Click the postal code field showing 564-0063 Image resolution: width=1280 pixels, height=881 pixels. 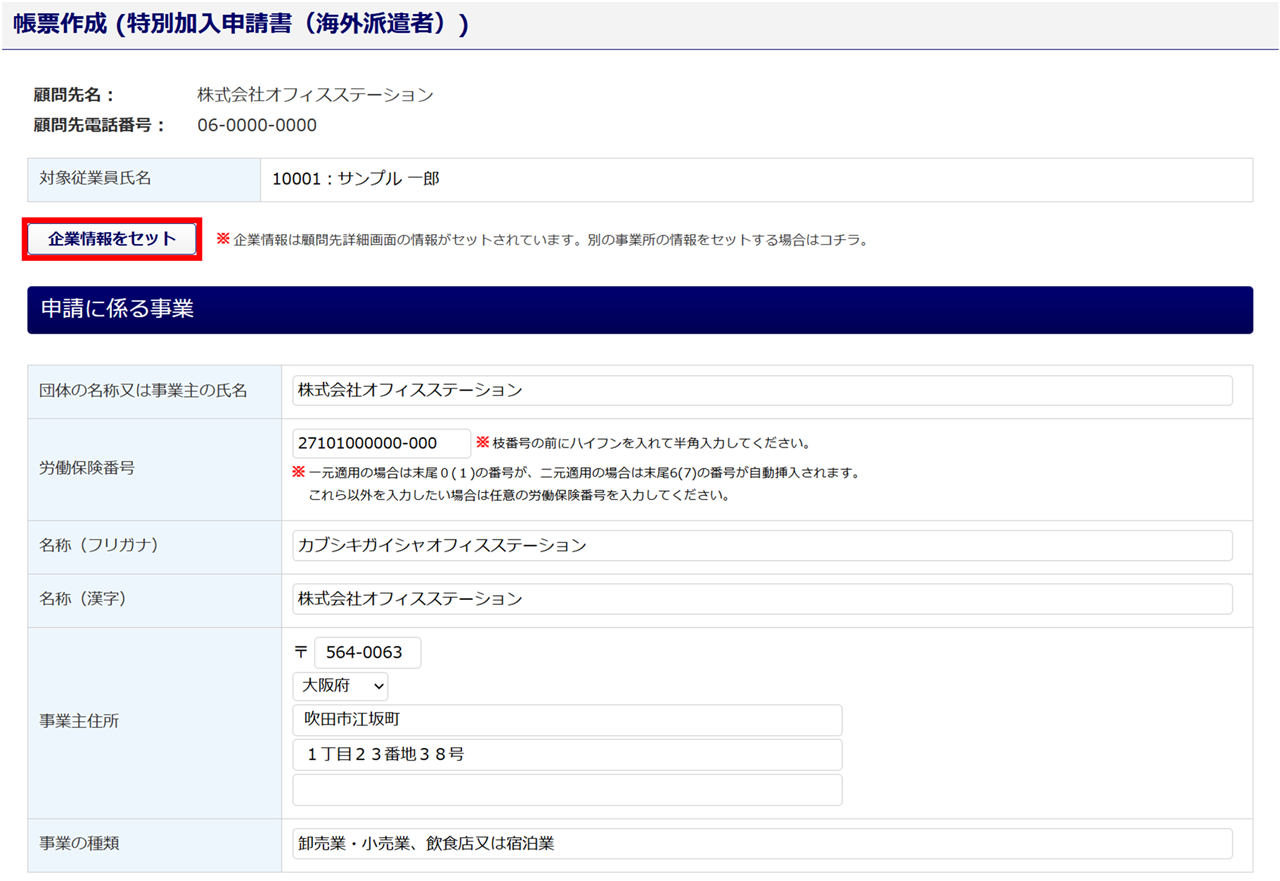(367, 653)
